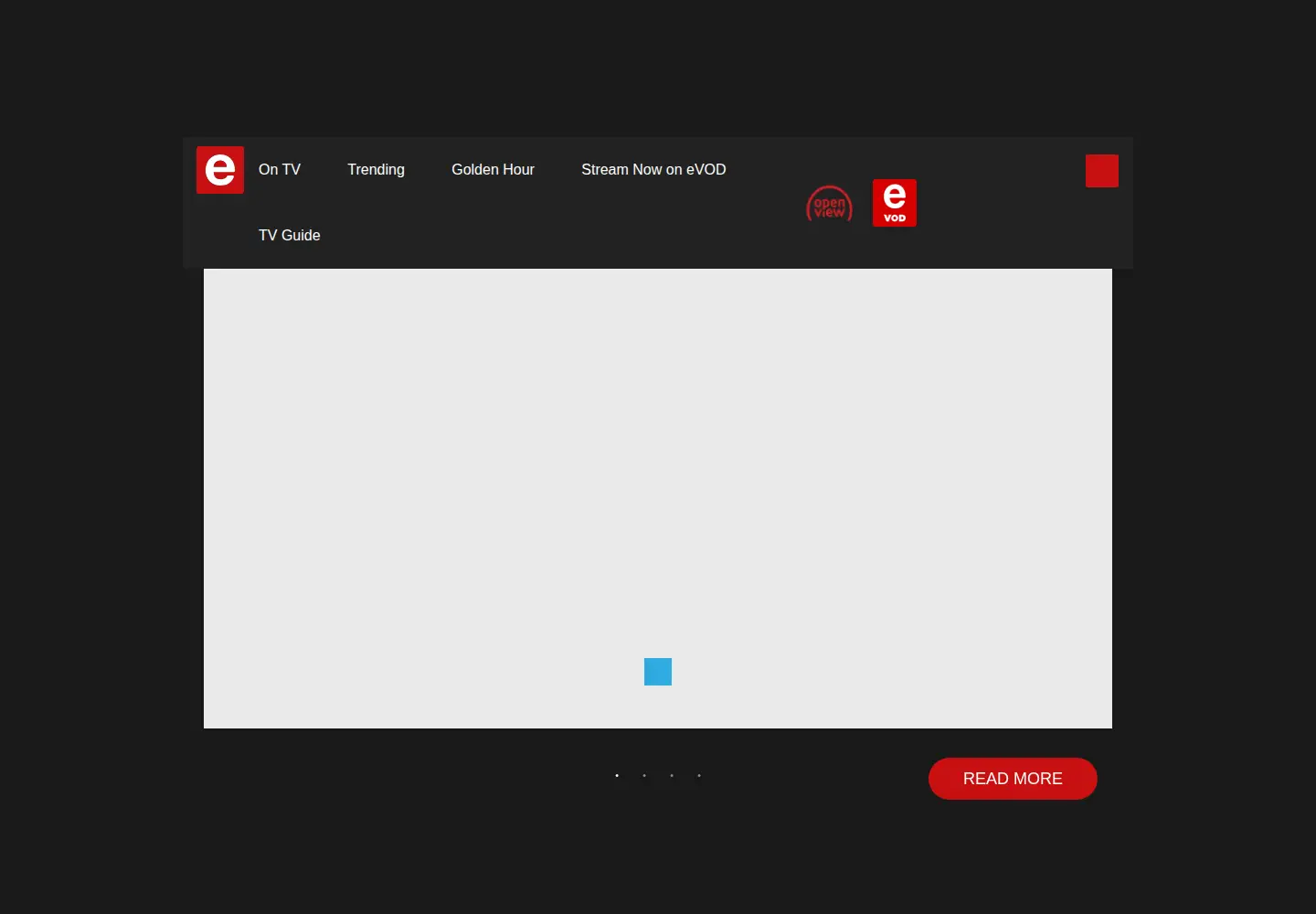This screenshot has width=1316, height=914.
Task: Open the OpenView logo link
Action: point(829,204)
